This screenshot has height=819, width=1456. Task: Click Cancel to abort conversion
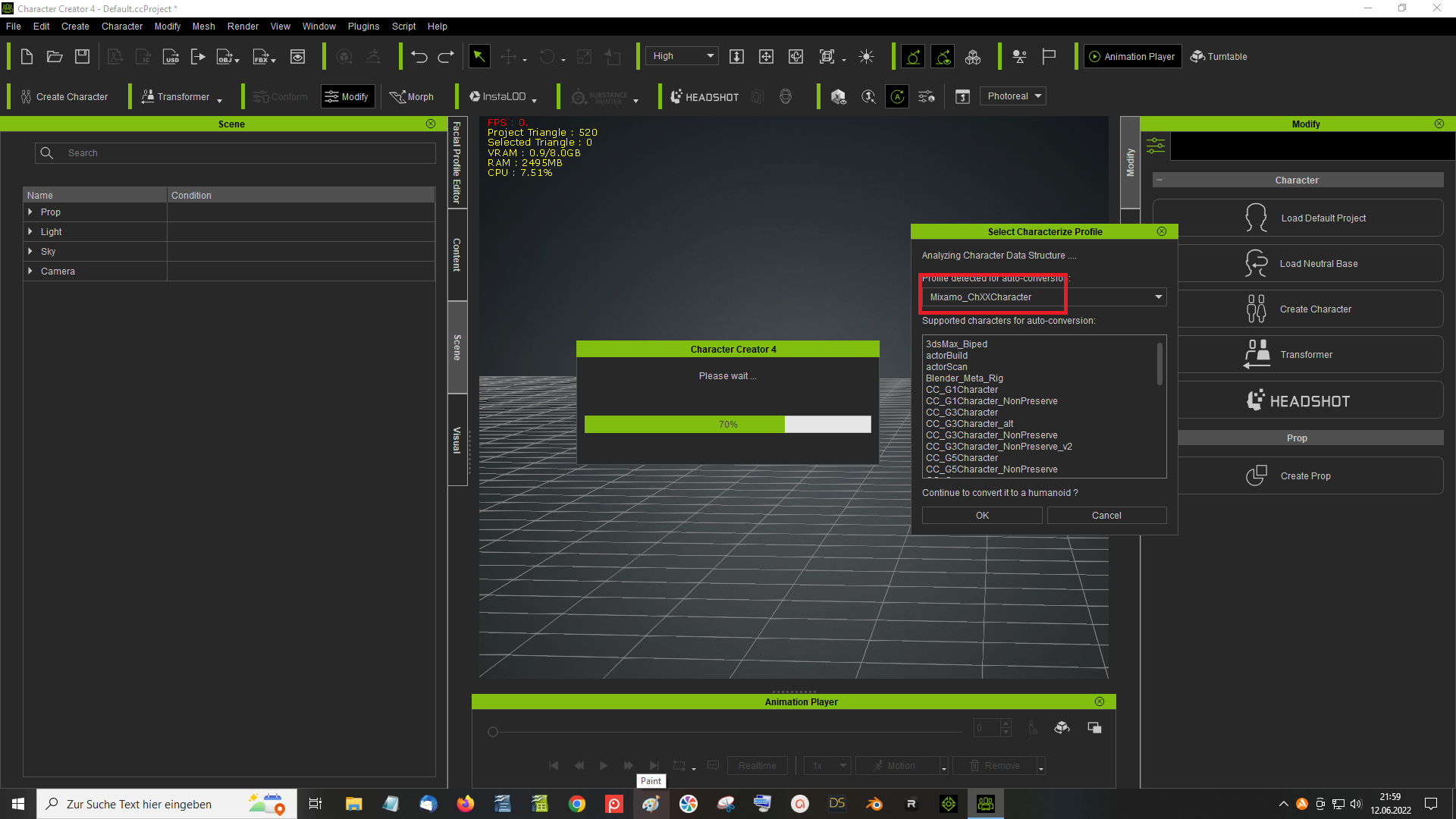point(1106,514)
